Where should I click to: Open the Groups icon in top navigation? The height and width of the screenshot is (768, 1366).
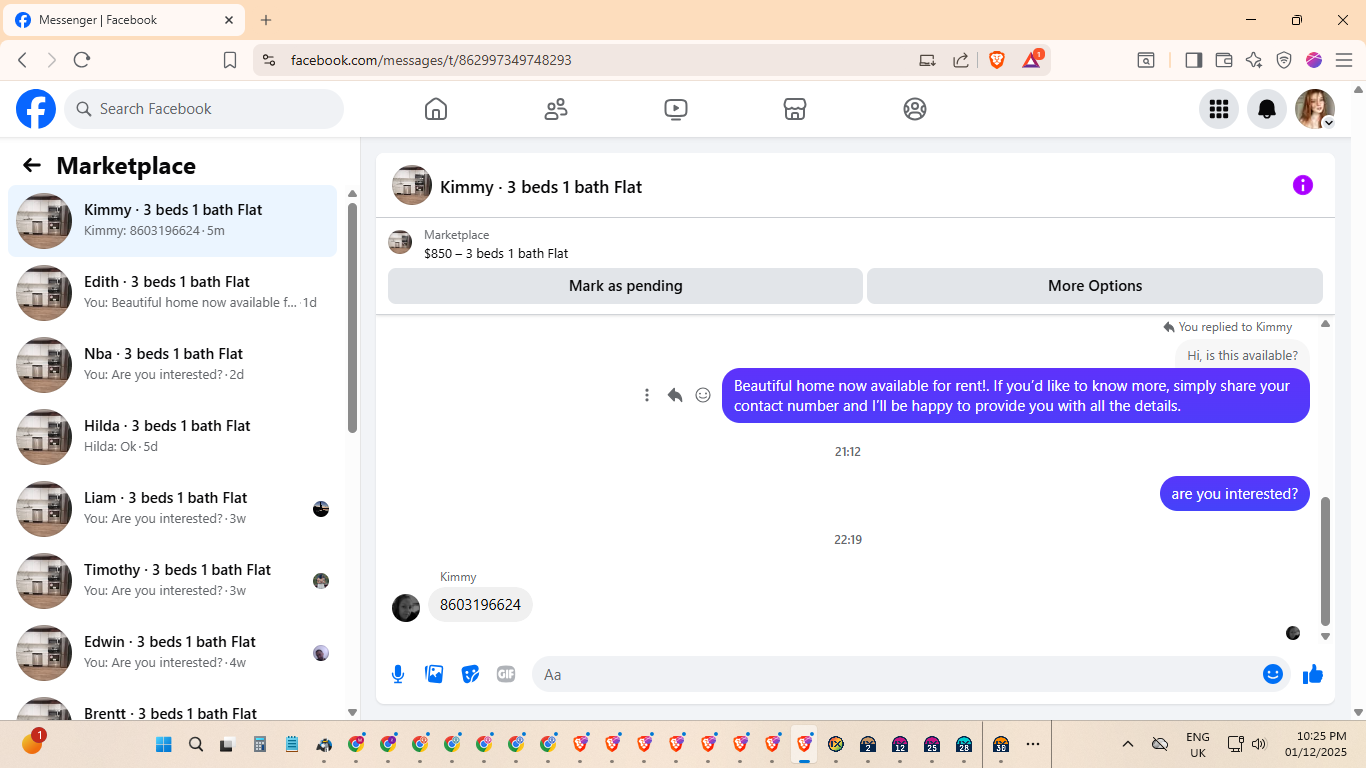(915, 109)
